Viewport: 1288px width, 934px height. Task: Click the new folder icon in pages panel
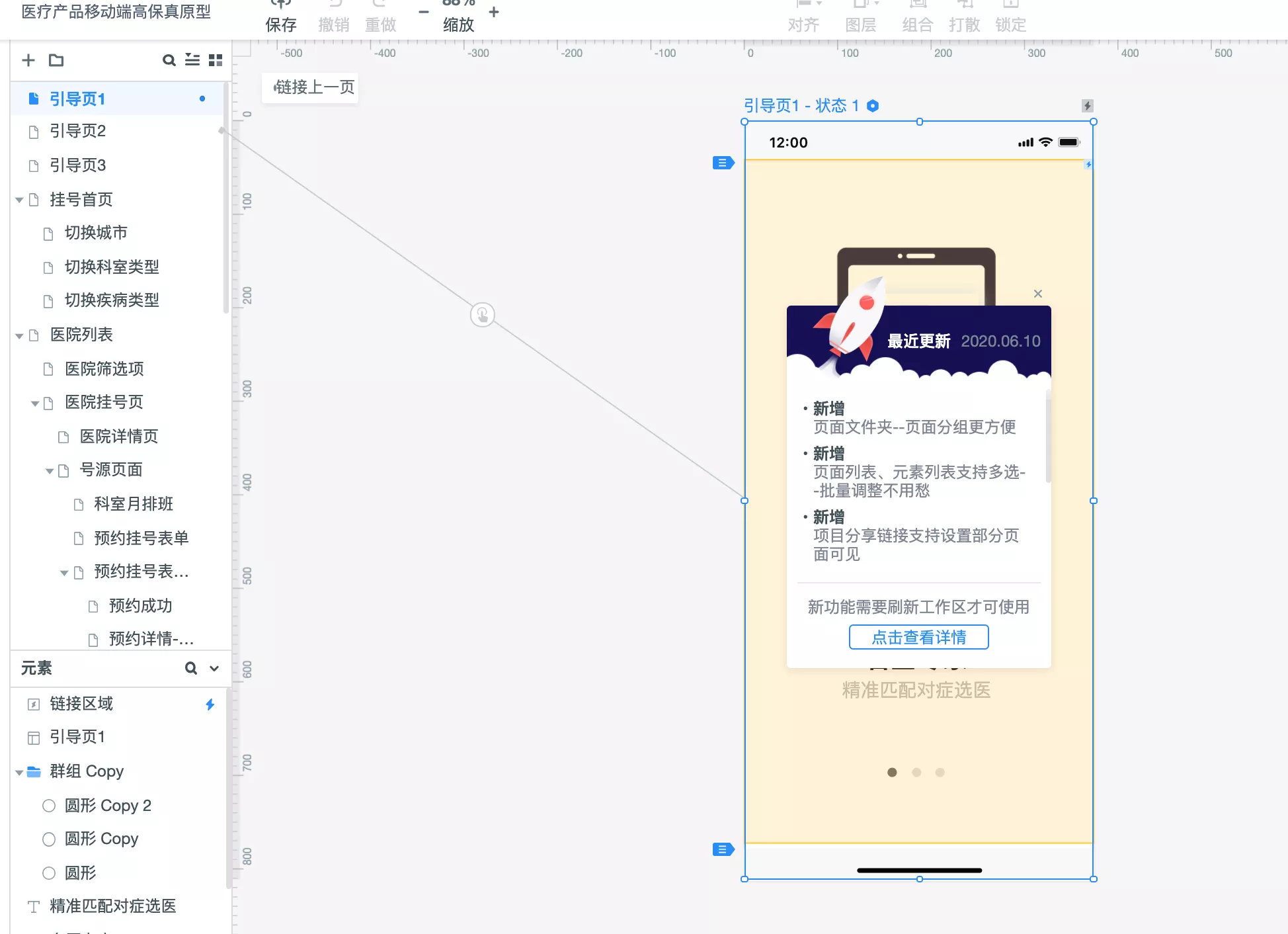point(56,60)
